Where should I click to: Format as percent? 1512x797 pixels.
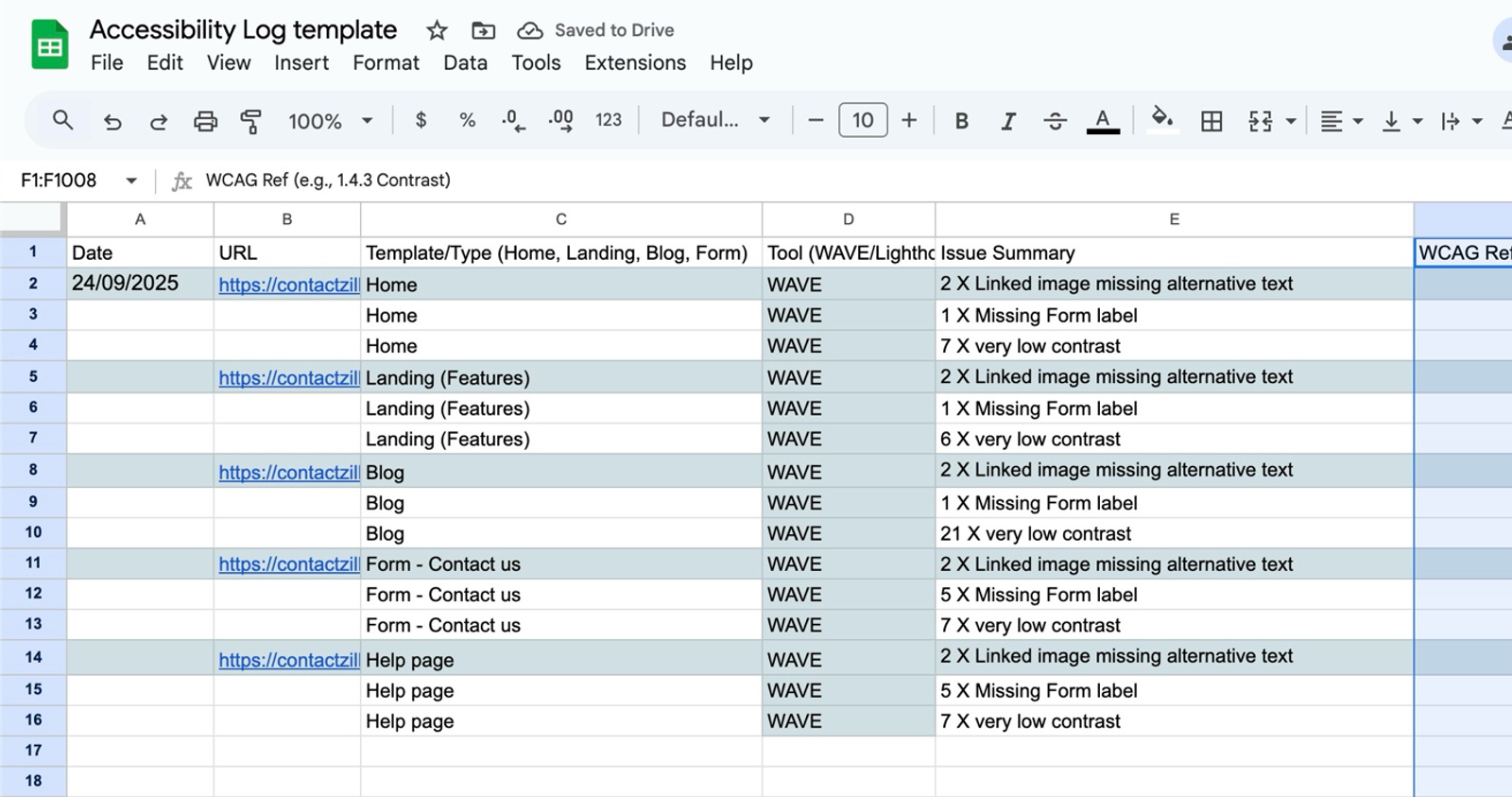coord(467,120)
